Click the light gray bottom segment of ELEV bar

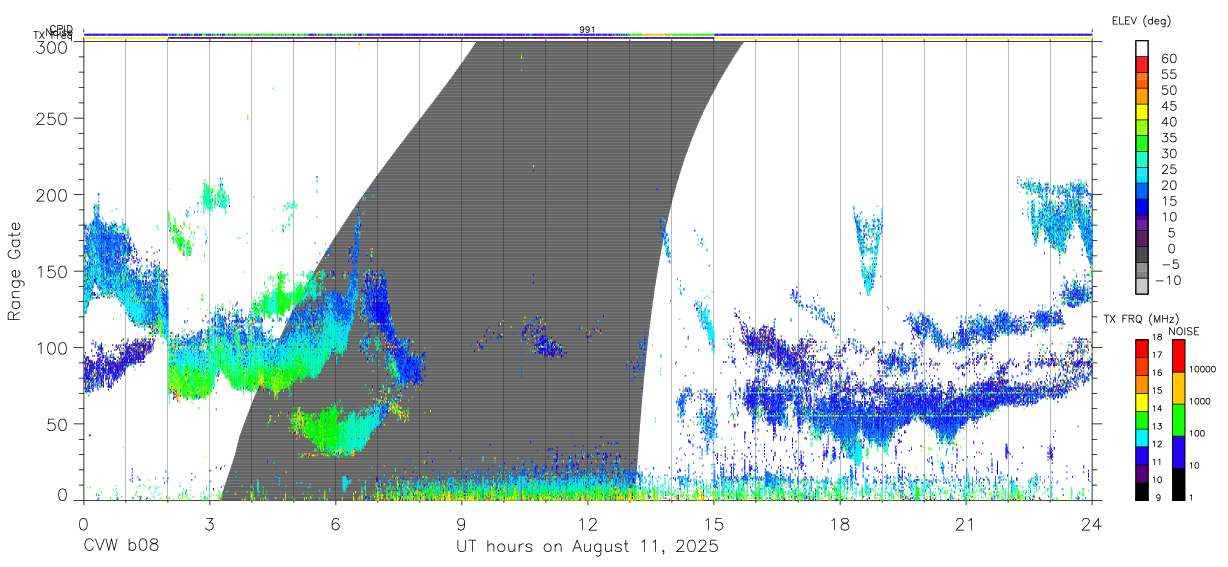click(x=1143, y=286)
